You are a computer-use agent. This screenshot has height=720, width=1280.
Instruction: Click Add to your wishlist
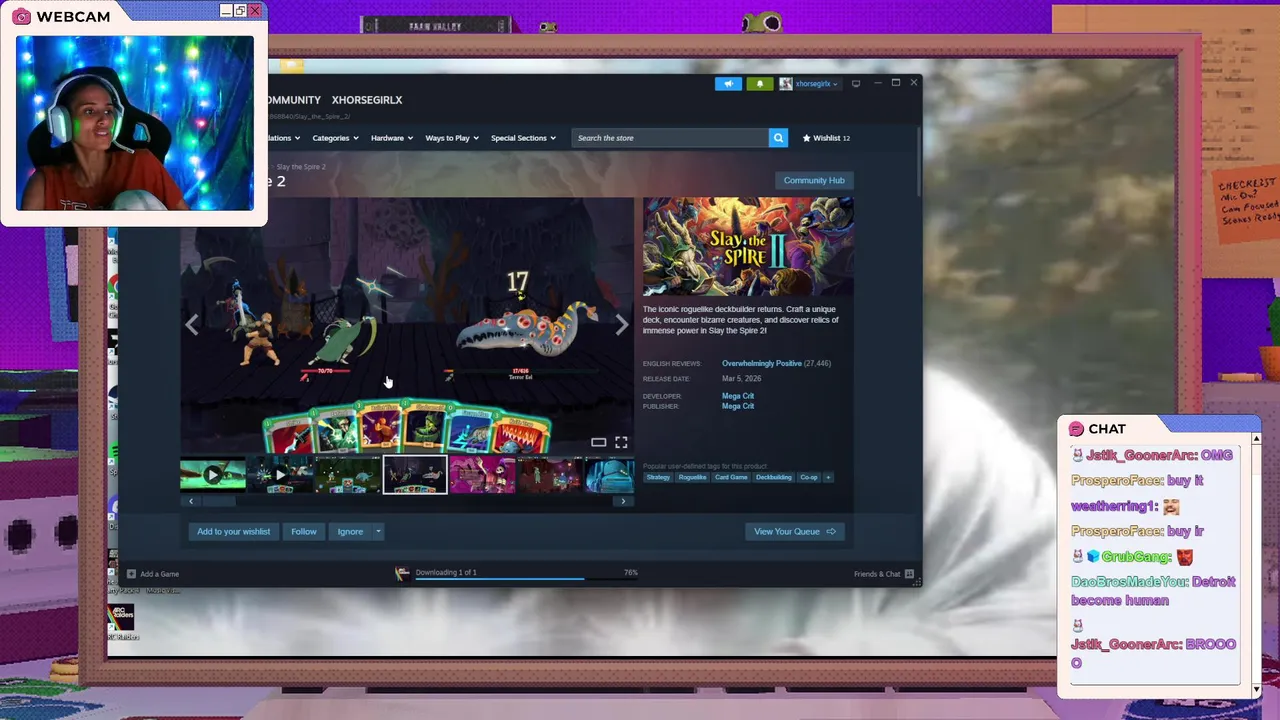[234, 532]
